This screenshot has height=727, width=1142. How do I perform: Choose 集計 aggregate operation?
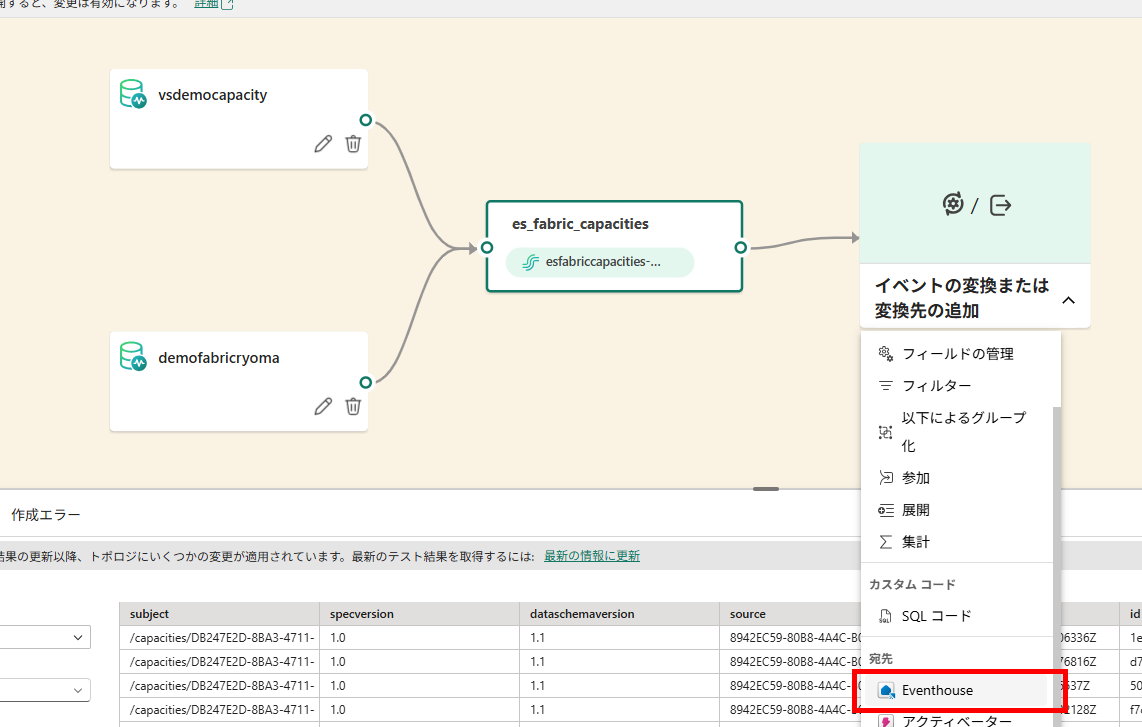[957, 542]
